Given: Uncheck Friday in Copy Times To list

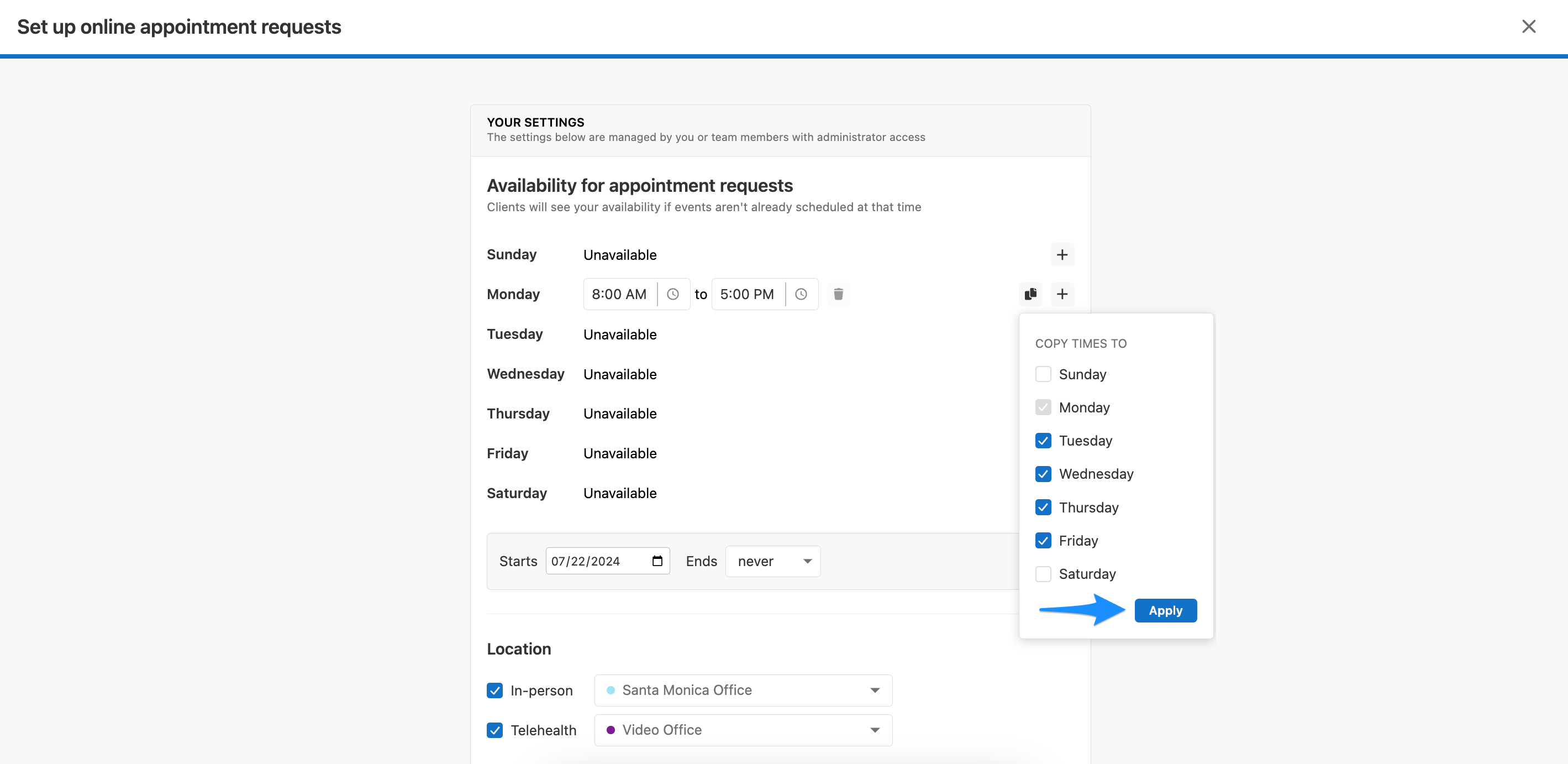Looking at the screenshot, I should pos(1043,541).
